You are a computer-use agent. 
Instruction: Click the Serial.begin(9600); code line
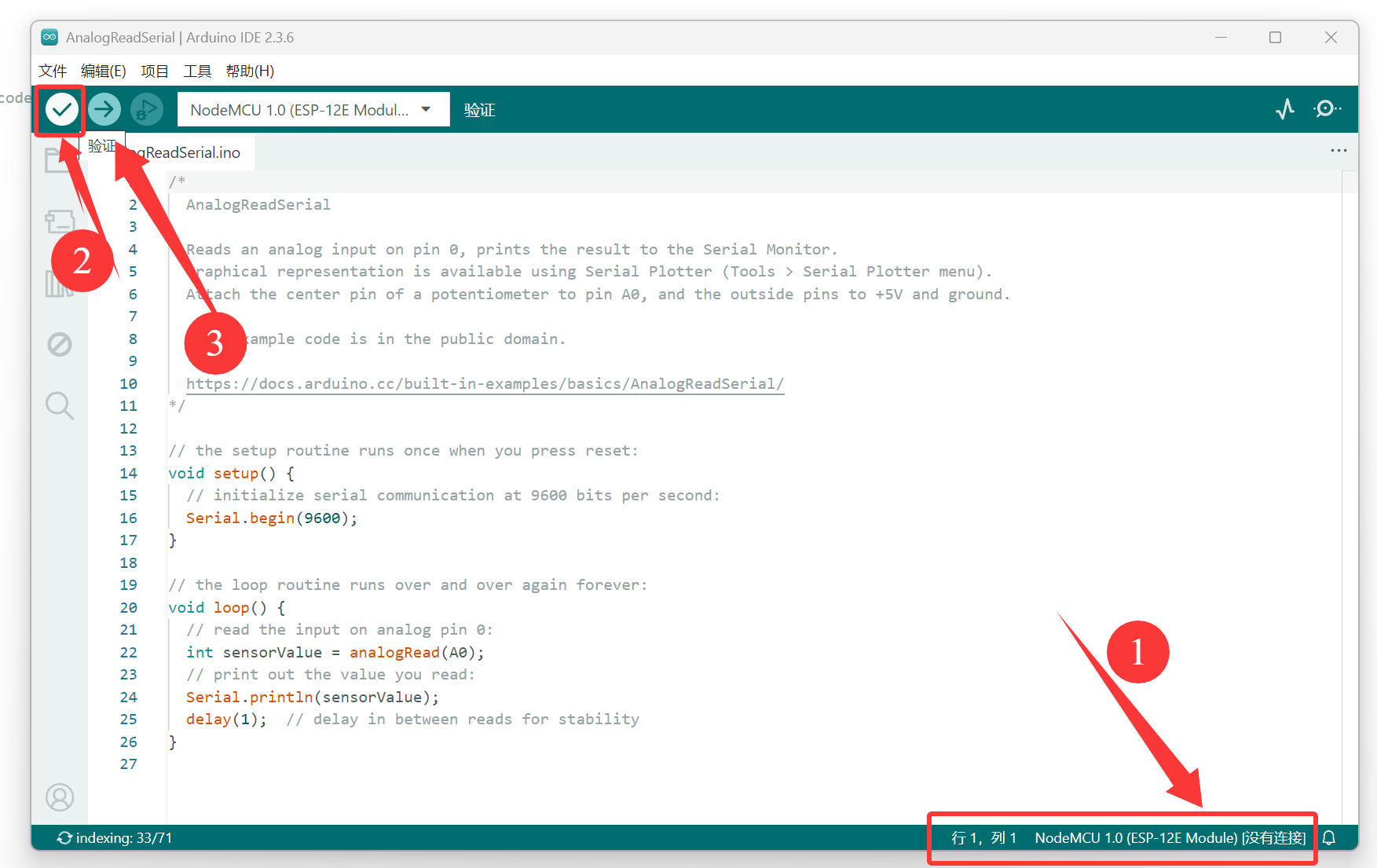(x=272, y=518)
